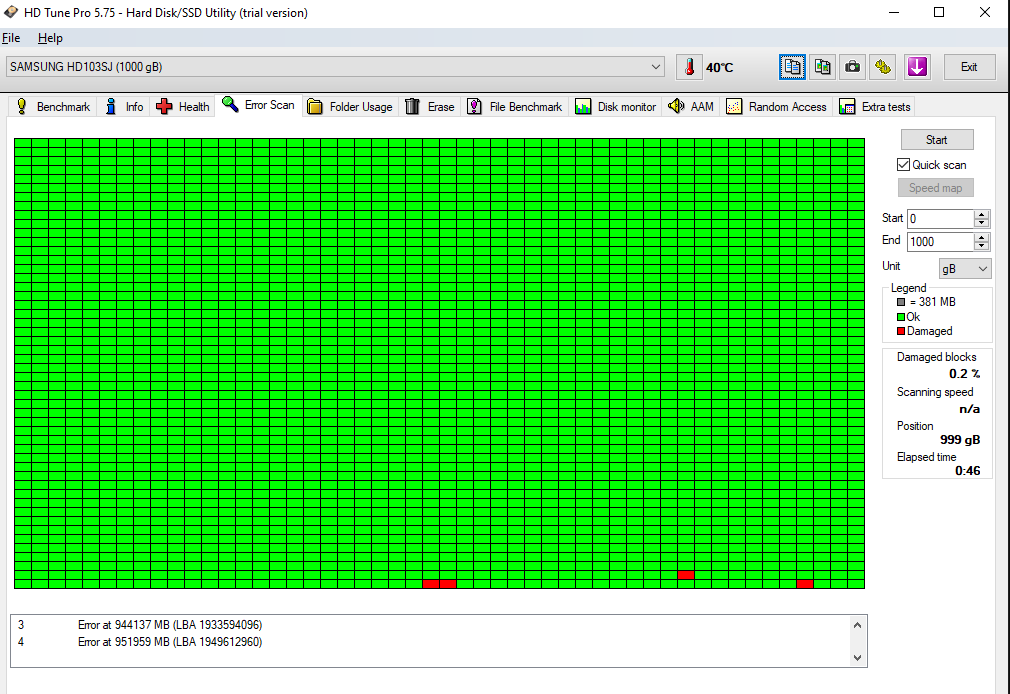Open the Help menu
Screen dimensions: 1010x694
click(50, 38)
